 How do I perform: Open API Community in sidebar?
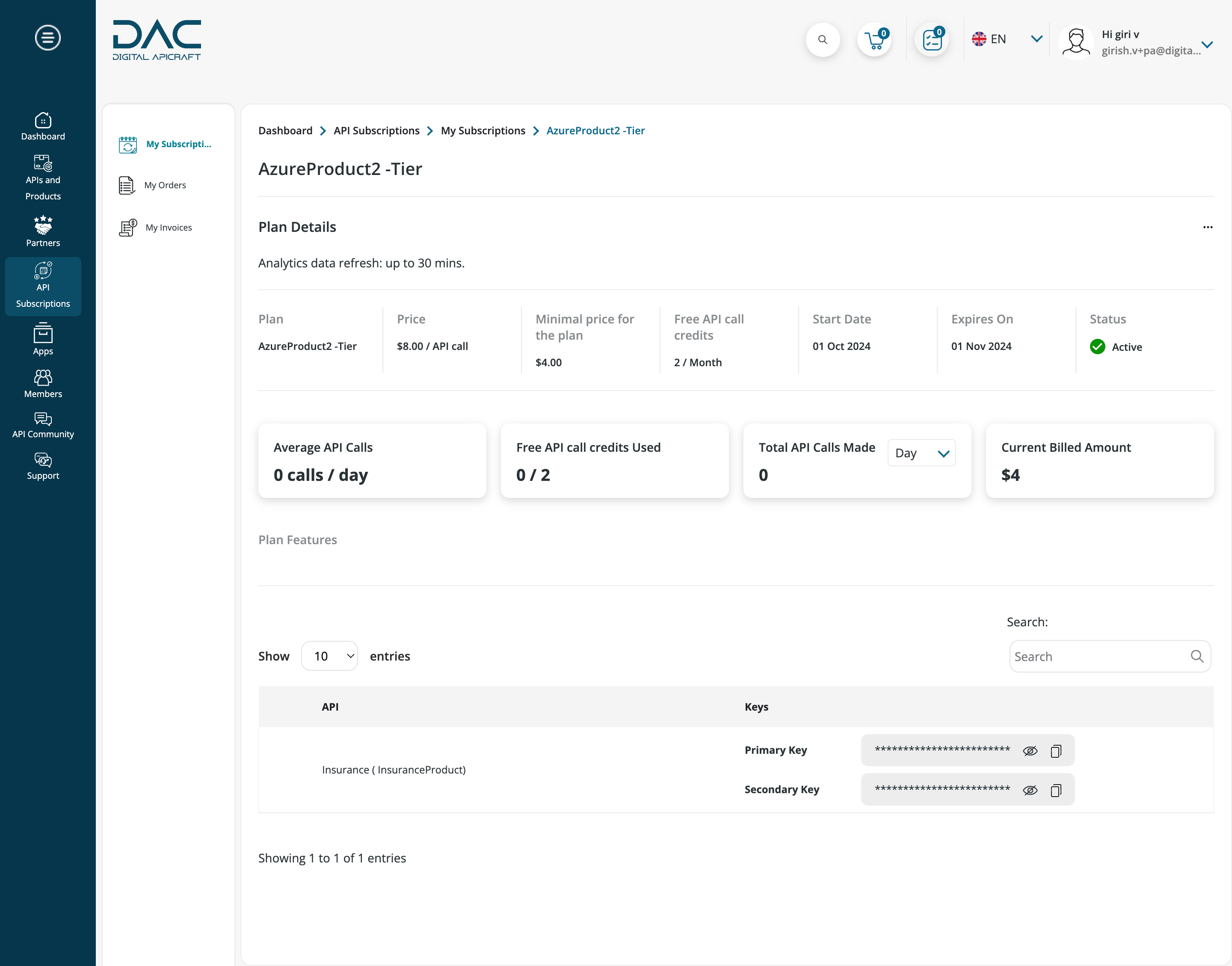[43, 425]
